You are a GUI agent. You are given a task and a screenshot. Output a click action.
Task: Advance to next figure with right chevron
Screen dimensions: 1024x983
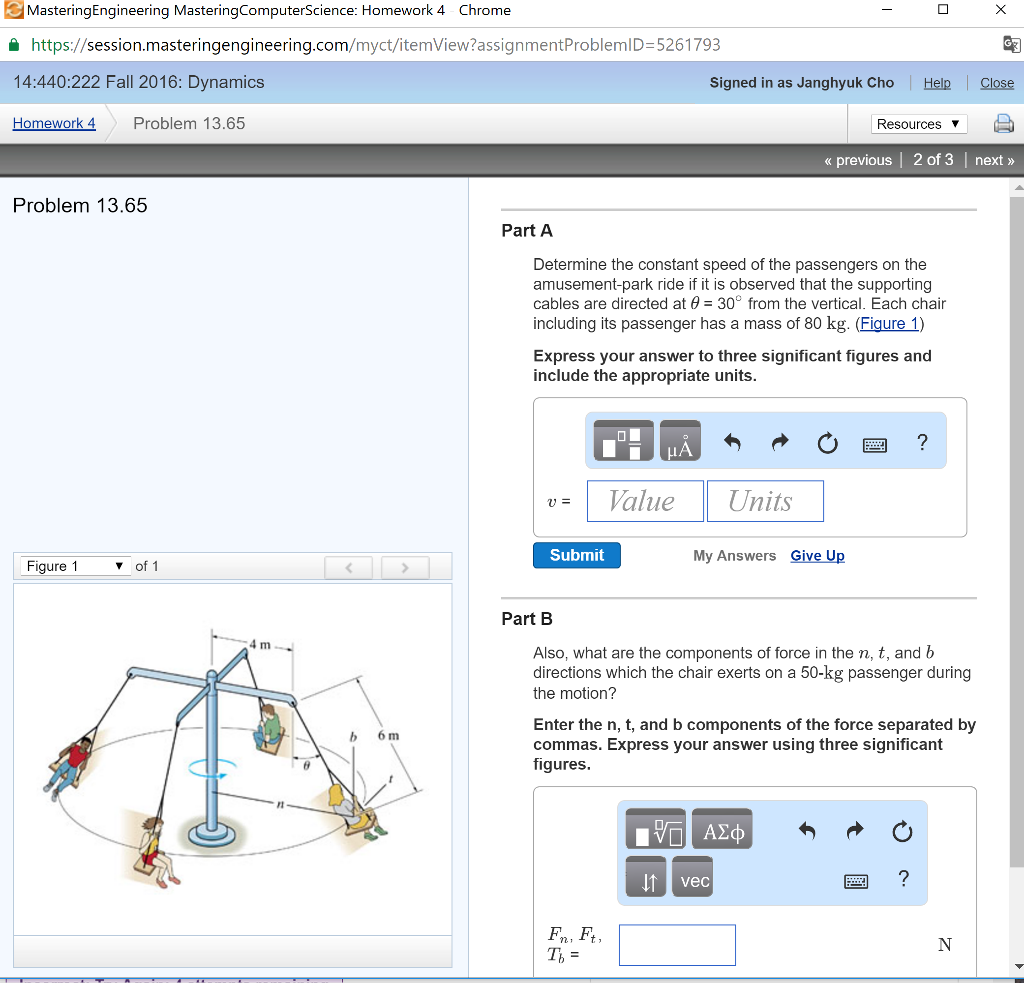[x=404, y=566]
